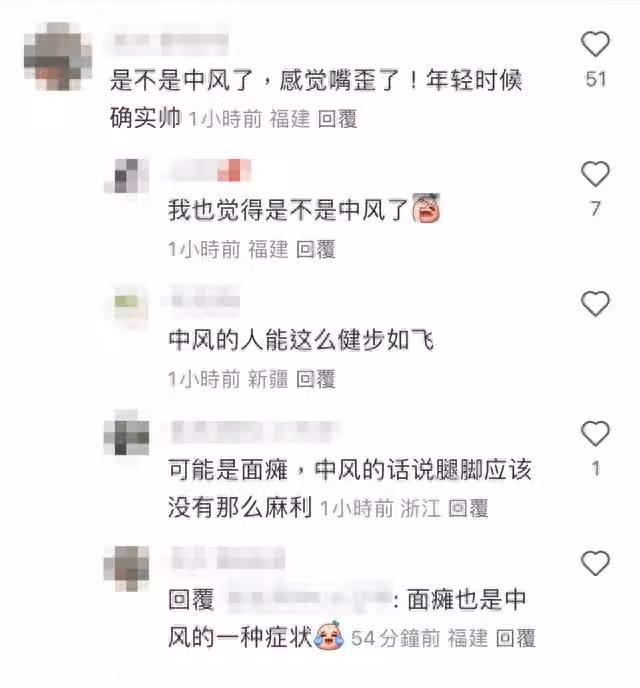
Task: Reply to the 新疆 user's comment
Action: click(316, 379)
